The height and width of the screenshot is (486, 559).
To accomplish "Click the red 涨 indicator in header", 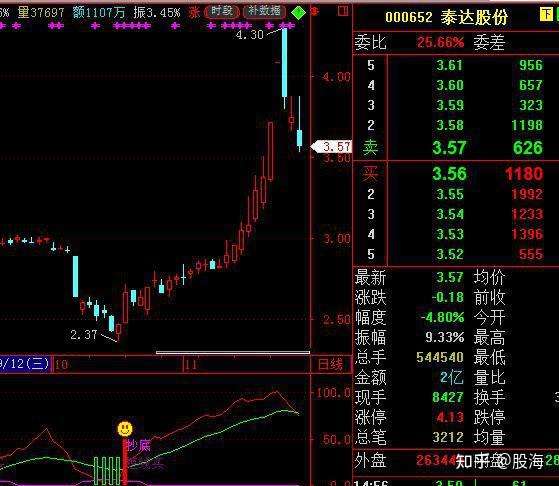I will [195, 13].
